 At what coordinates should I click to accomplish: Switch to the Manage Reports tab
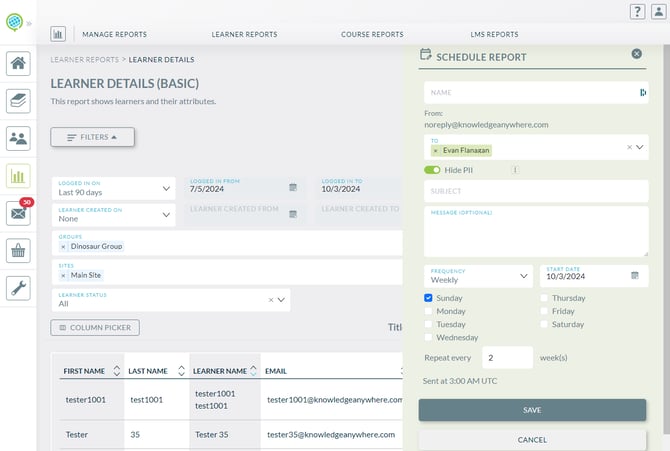click(x=114, y=34)
